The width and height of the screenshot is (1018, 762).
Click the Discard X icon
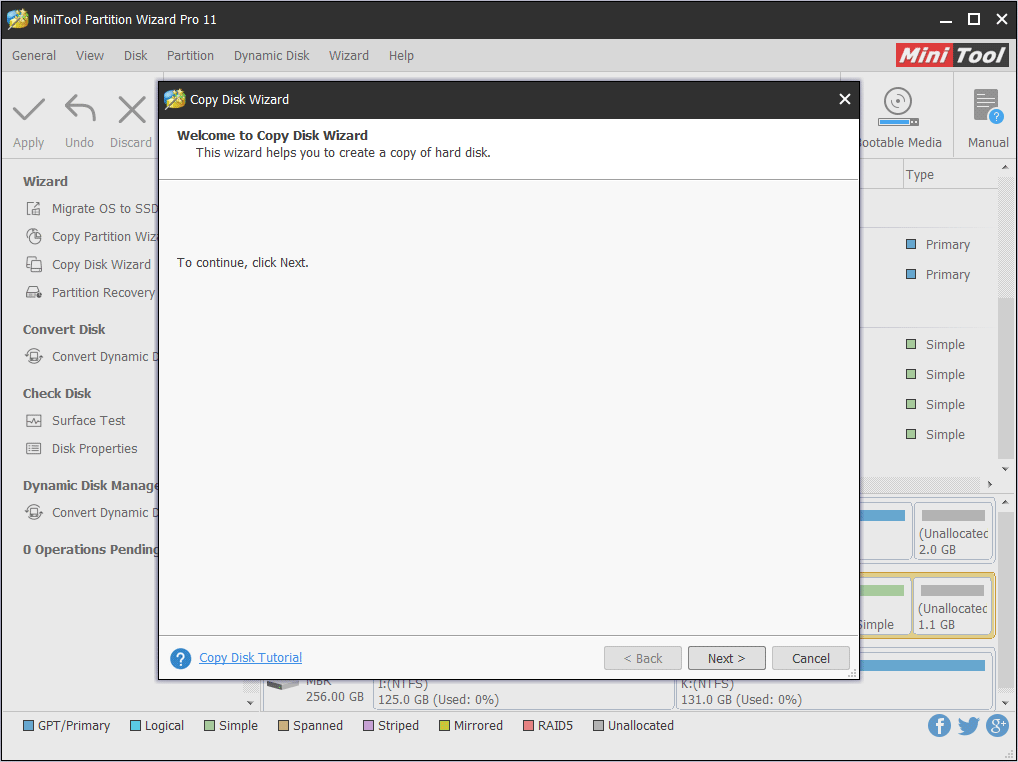click(x=132, y=110)
